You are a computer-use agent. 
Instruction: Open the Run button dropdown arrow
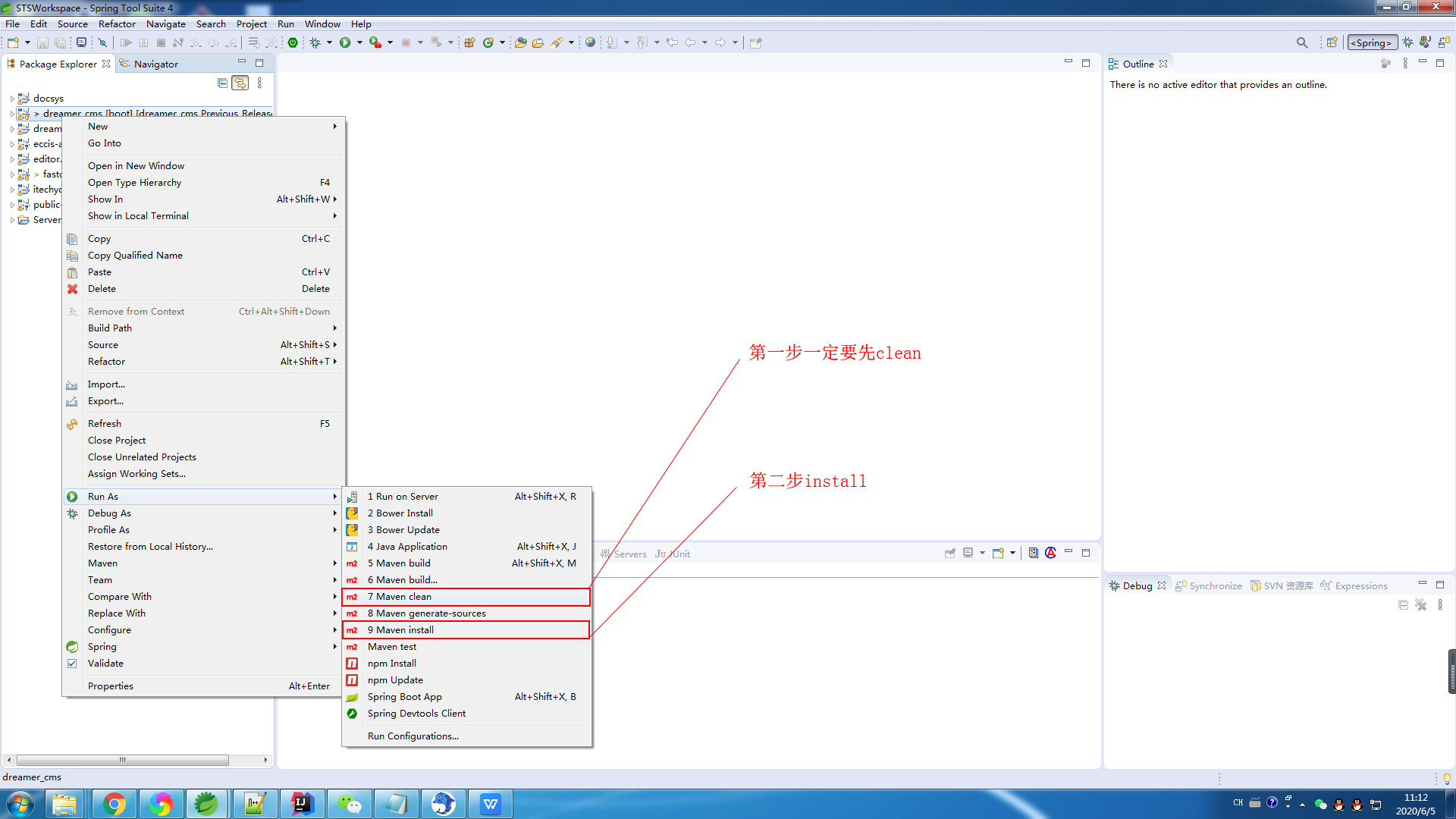pyautogui.click(x=359, y=42)
